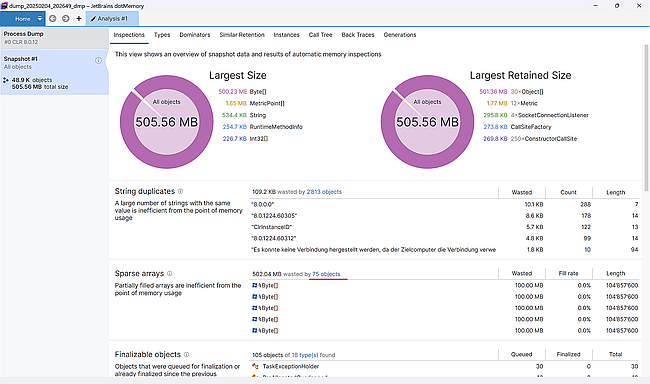Click the fourth Byte[] array icon
Image resolution: width=650 pixels, height=384 pixels.
coord(255,319)
